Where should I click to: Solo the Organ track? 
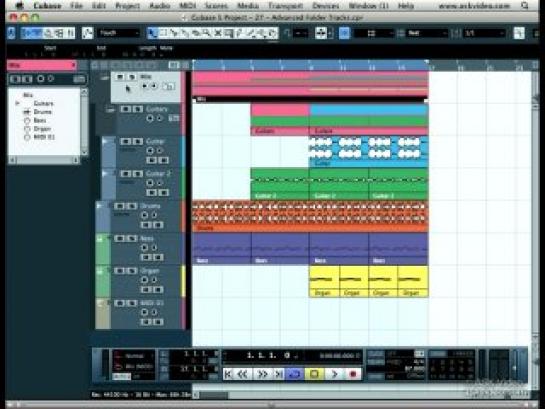point(131,271)
